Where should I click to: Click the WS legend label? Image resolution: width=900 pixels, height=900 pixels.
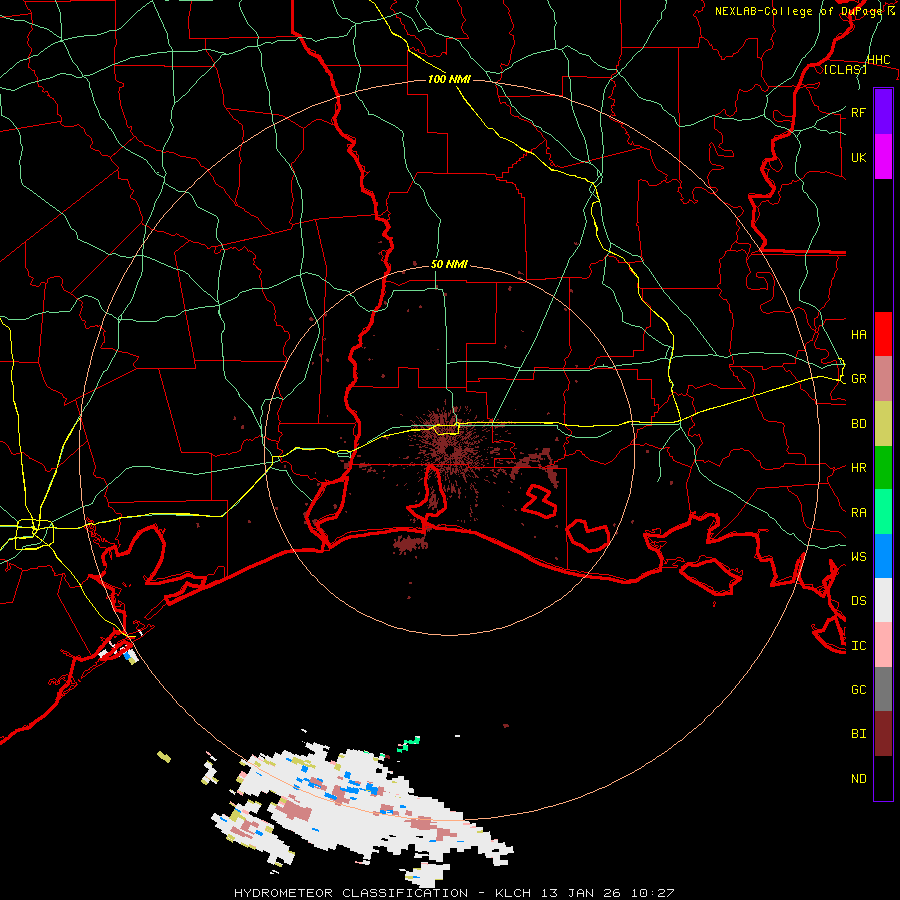(x=858, y=556)
